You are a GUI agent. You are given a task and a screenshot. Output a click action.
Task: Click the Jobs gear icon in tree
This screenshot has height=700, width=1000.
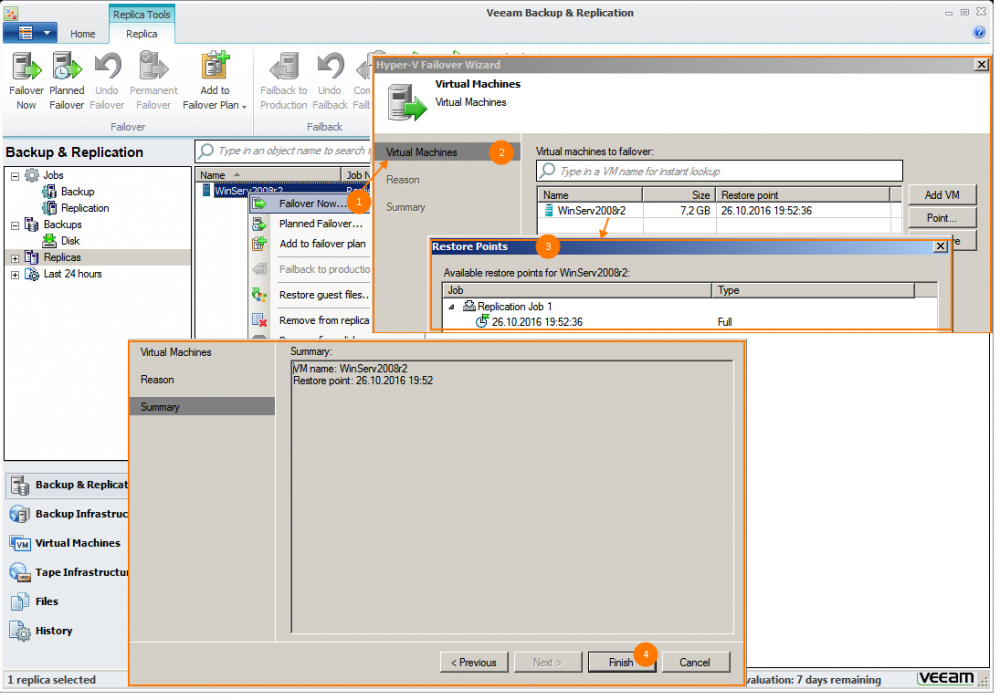click(x=31, y=175)
